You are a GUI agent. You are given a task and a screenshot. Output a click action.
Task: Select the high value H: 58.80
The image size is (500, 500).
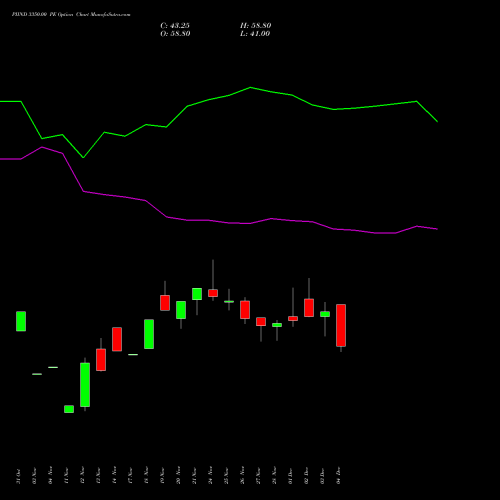pos(256,26)
